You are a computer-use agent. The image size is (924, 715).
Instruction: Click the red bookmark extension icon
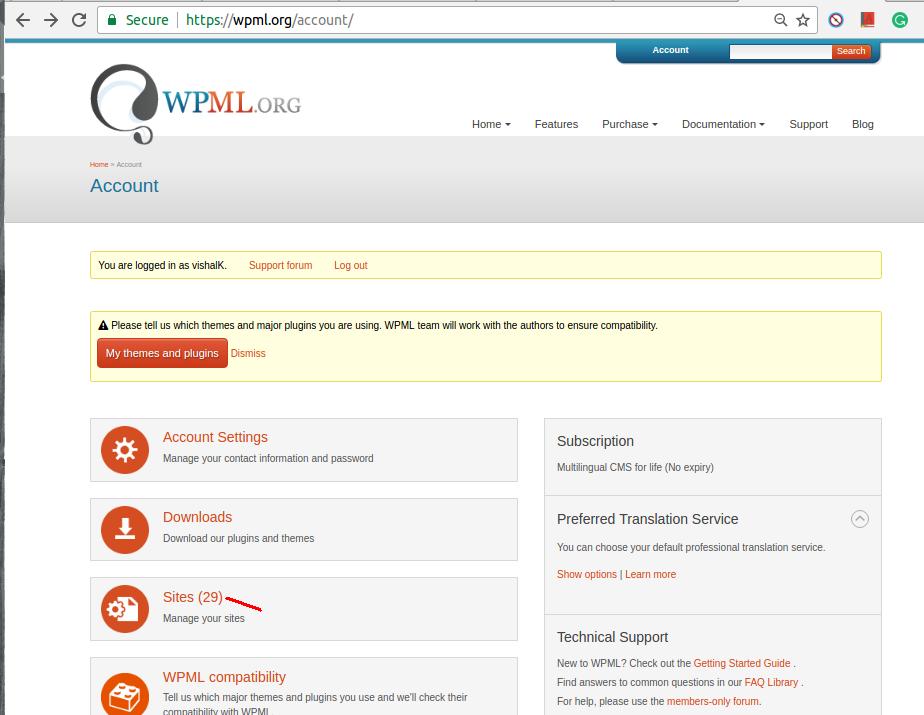[x=867, y=20]
